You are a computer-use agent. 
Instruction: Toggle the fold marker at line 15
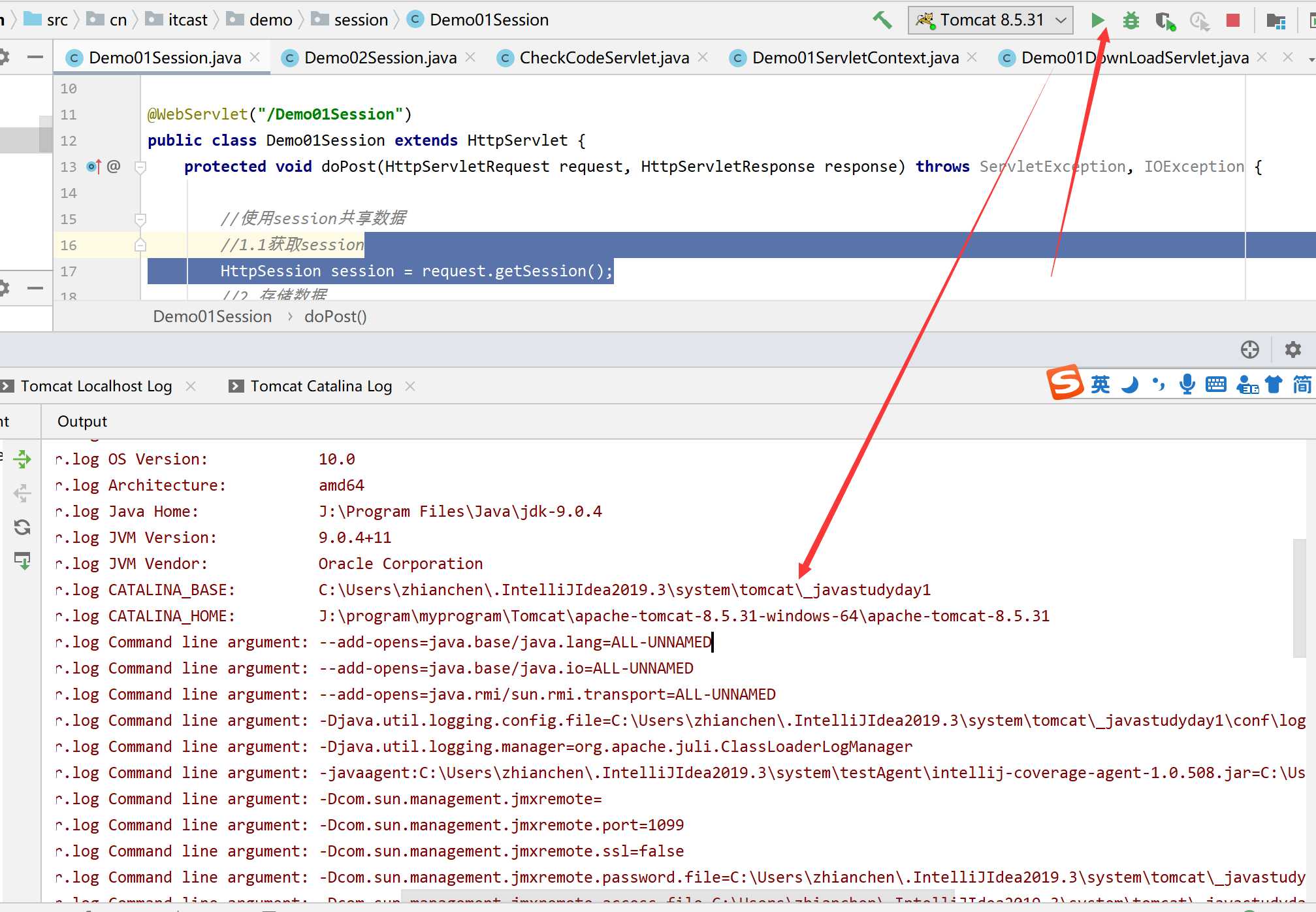click(140, 220)
